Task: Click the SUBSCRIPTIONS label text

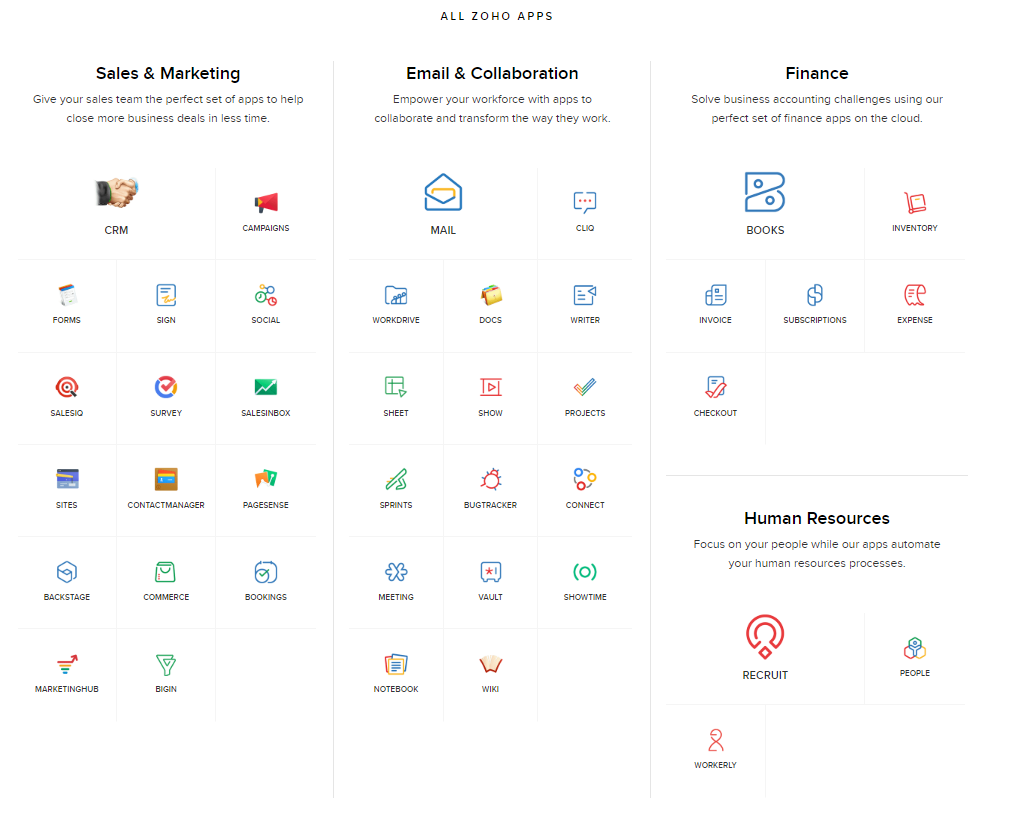Action: click(x=815, y=320)
